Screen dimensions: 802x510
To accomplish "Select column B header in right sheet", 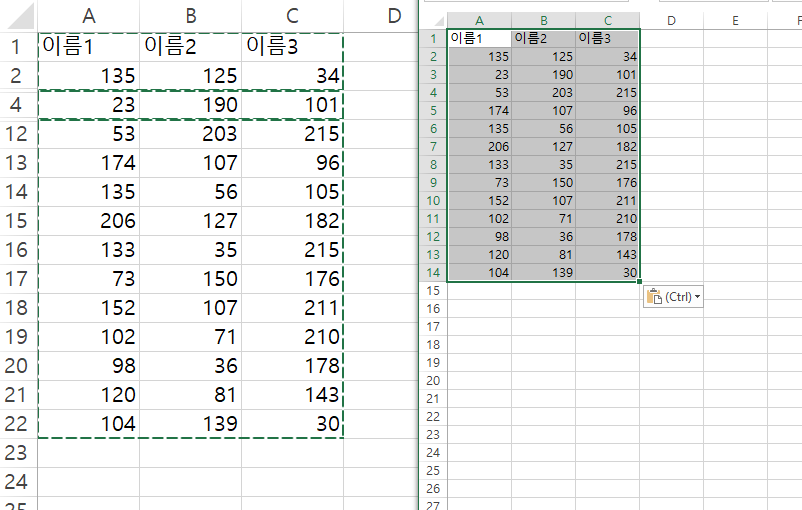I will pyautogui.click(x=543, y=20).
